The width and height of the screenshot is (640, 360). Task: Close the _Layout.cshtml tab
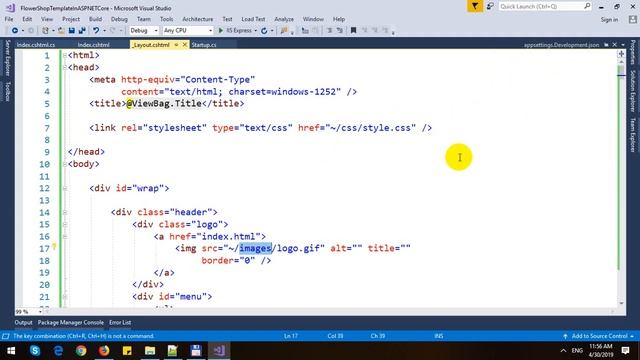point(184,45)
